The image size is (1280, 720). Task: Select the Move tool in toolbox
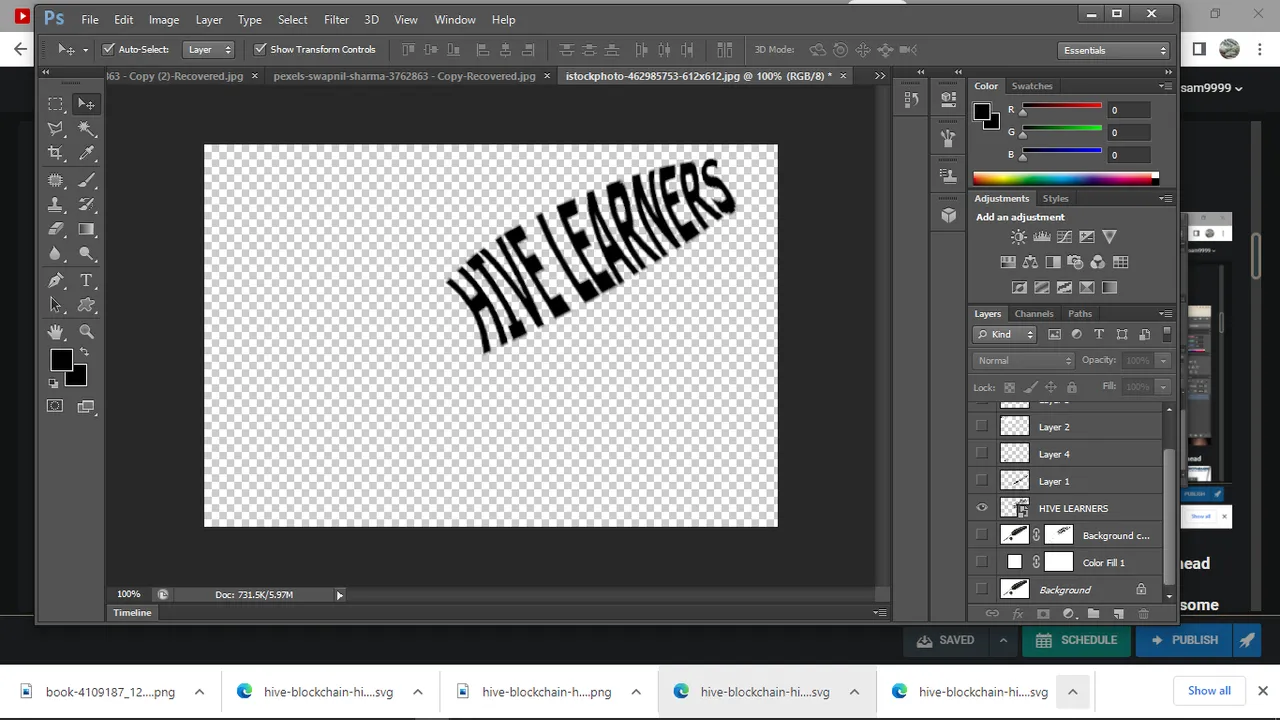[x=87, y=104]
